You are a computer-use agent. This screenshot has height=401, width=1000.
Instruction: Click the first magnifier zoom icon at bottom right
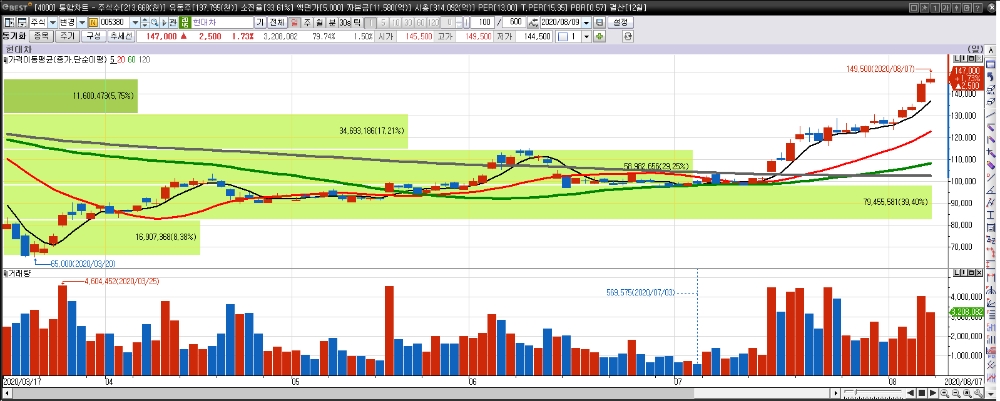coord(945,393)
